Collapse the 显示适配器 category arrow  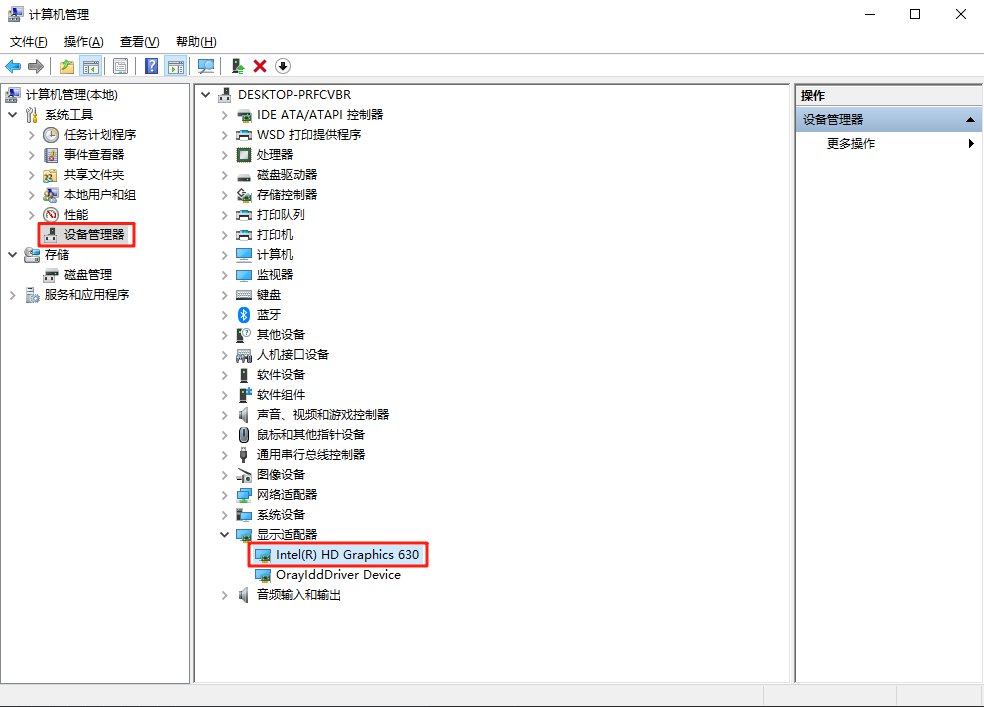point(224,534)
